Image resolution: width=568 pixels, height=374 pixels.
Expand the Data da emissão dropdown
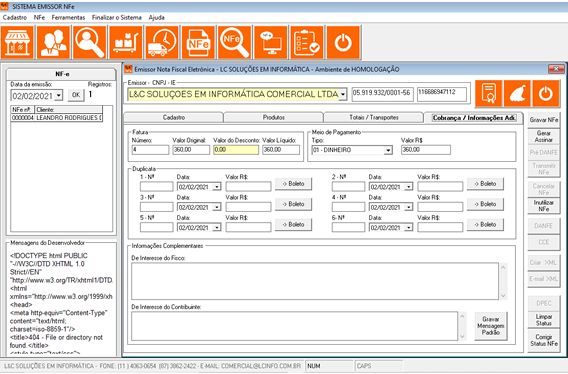59,96
